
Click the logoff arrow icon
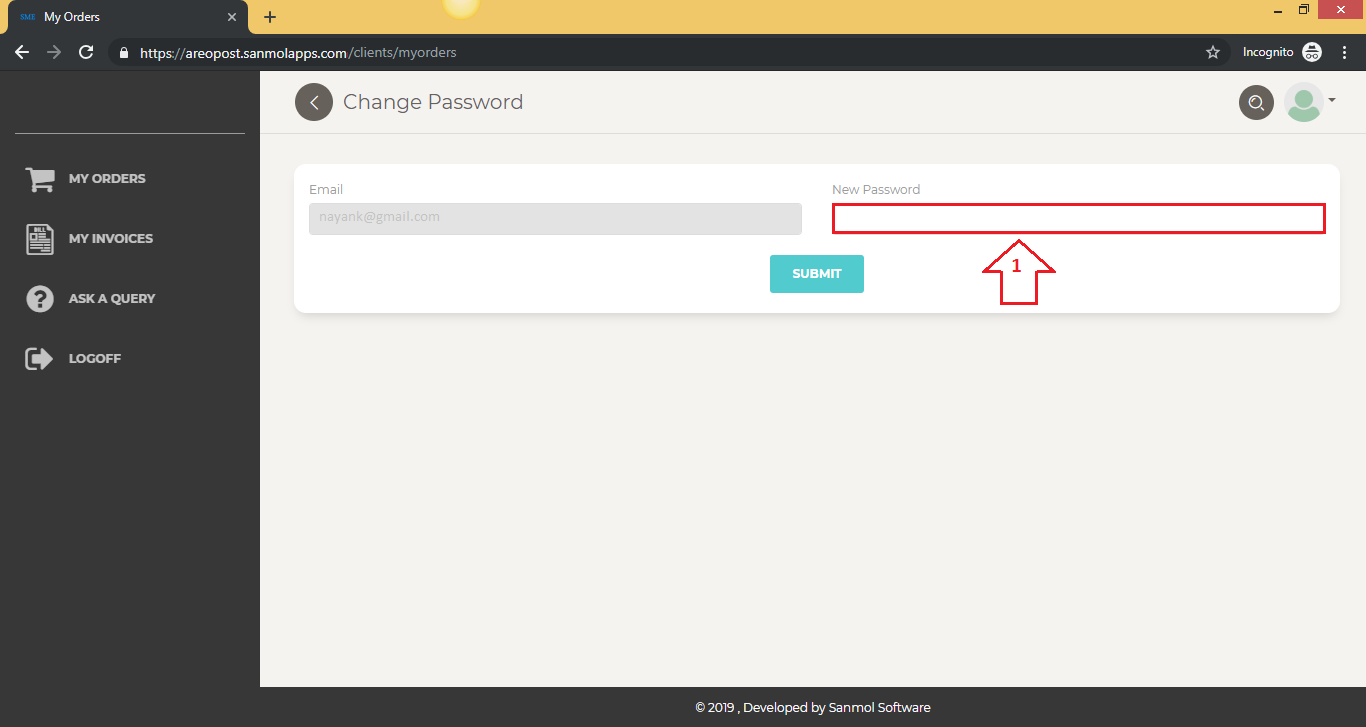(x=39, y=359)
